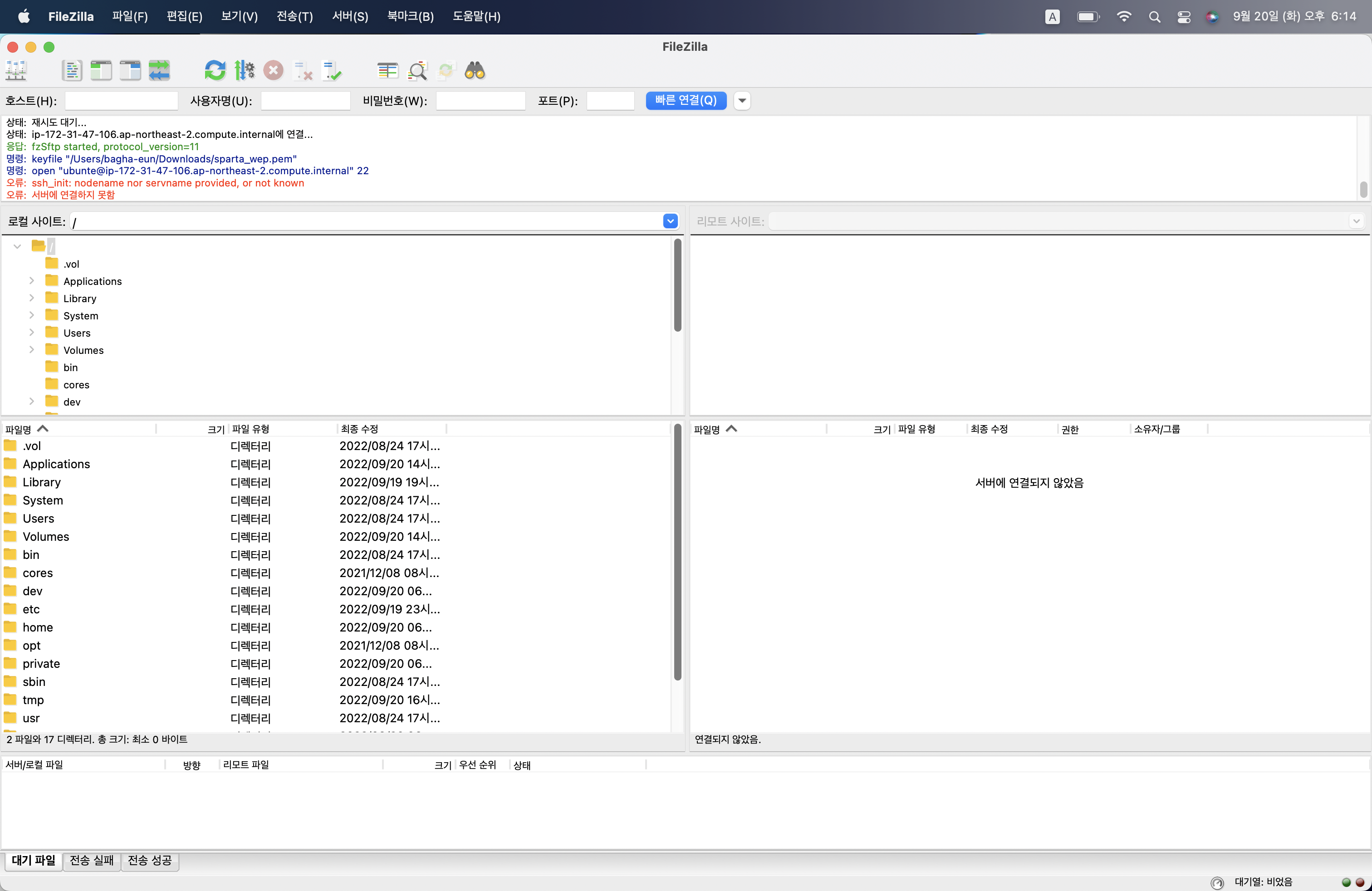Focus the 비밀번호(W) input field
The image size is (1372, 891).
(481, 100)
